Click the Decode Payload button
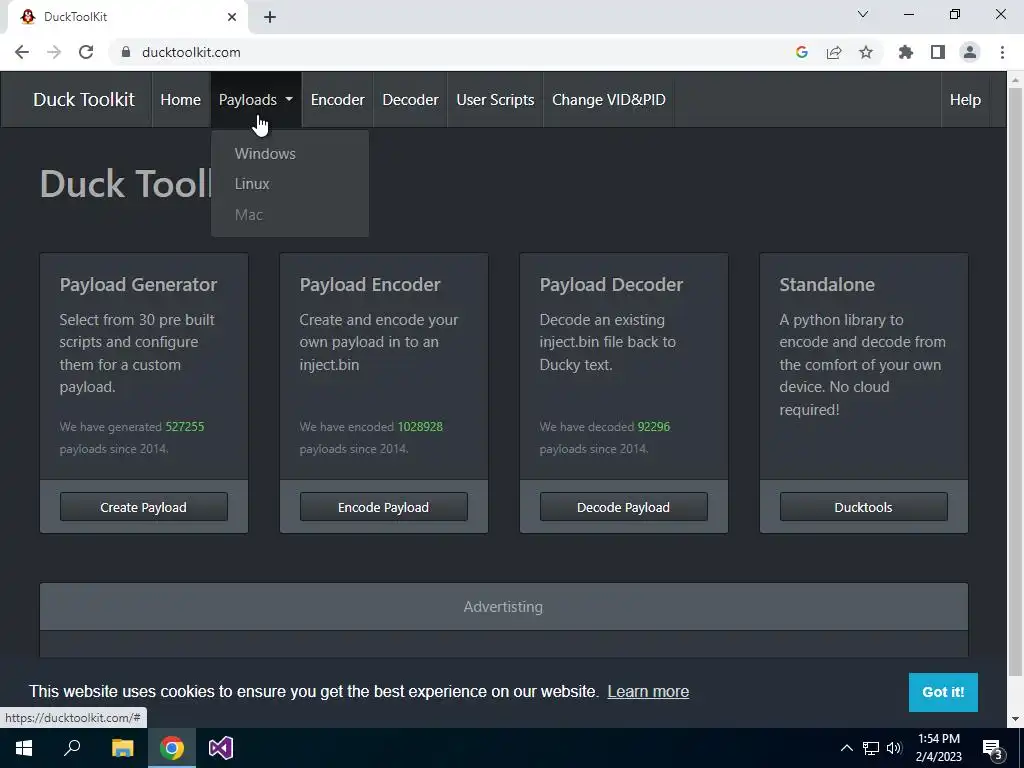Image resolution: width=1024 pixels, height=768 pixels. [624, 507]
